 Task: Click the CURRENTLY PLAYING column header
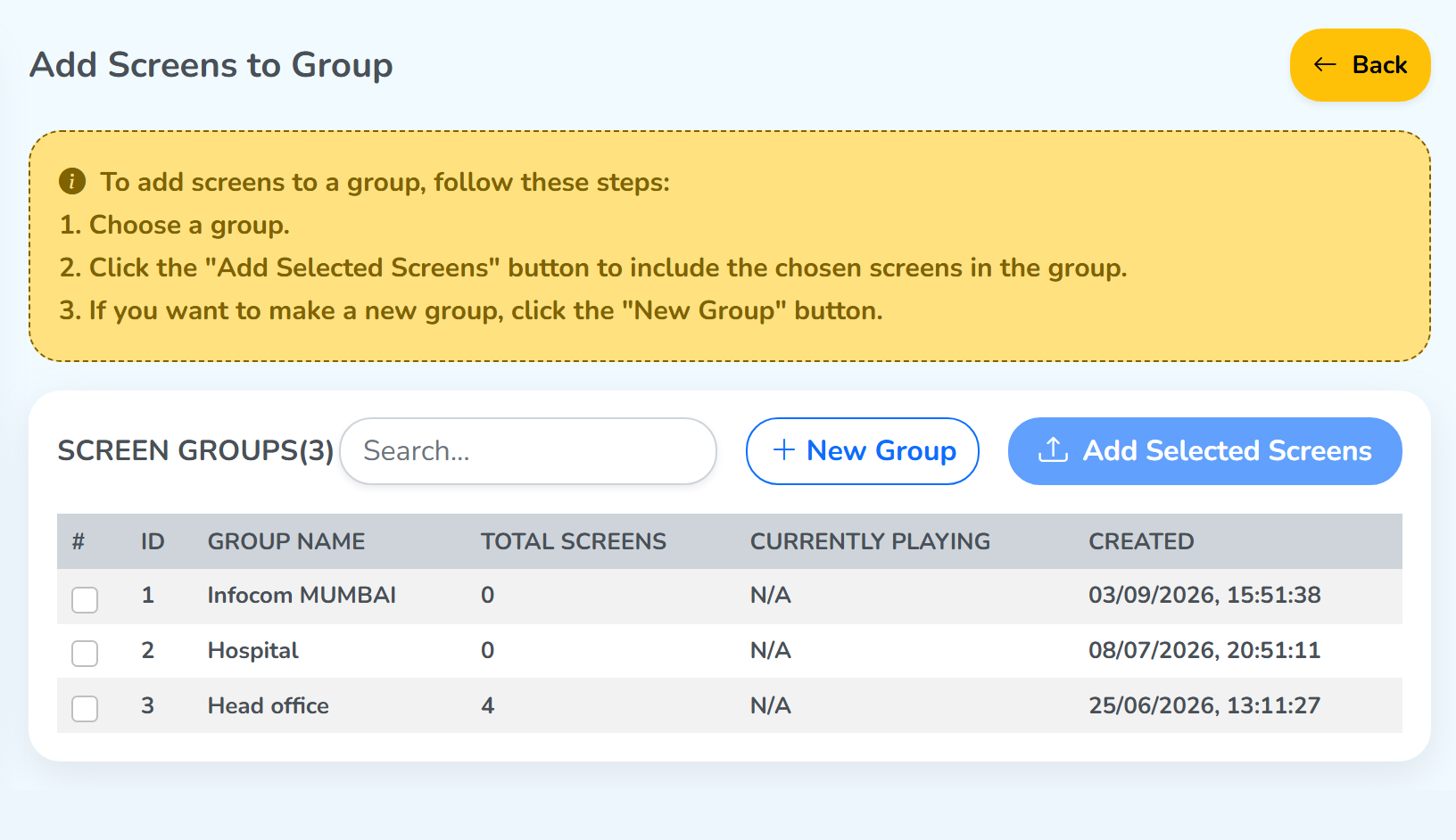(x=870, y=541)
